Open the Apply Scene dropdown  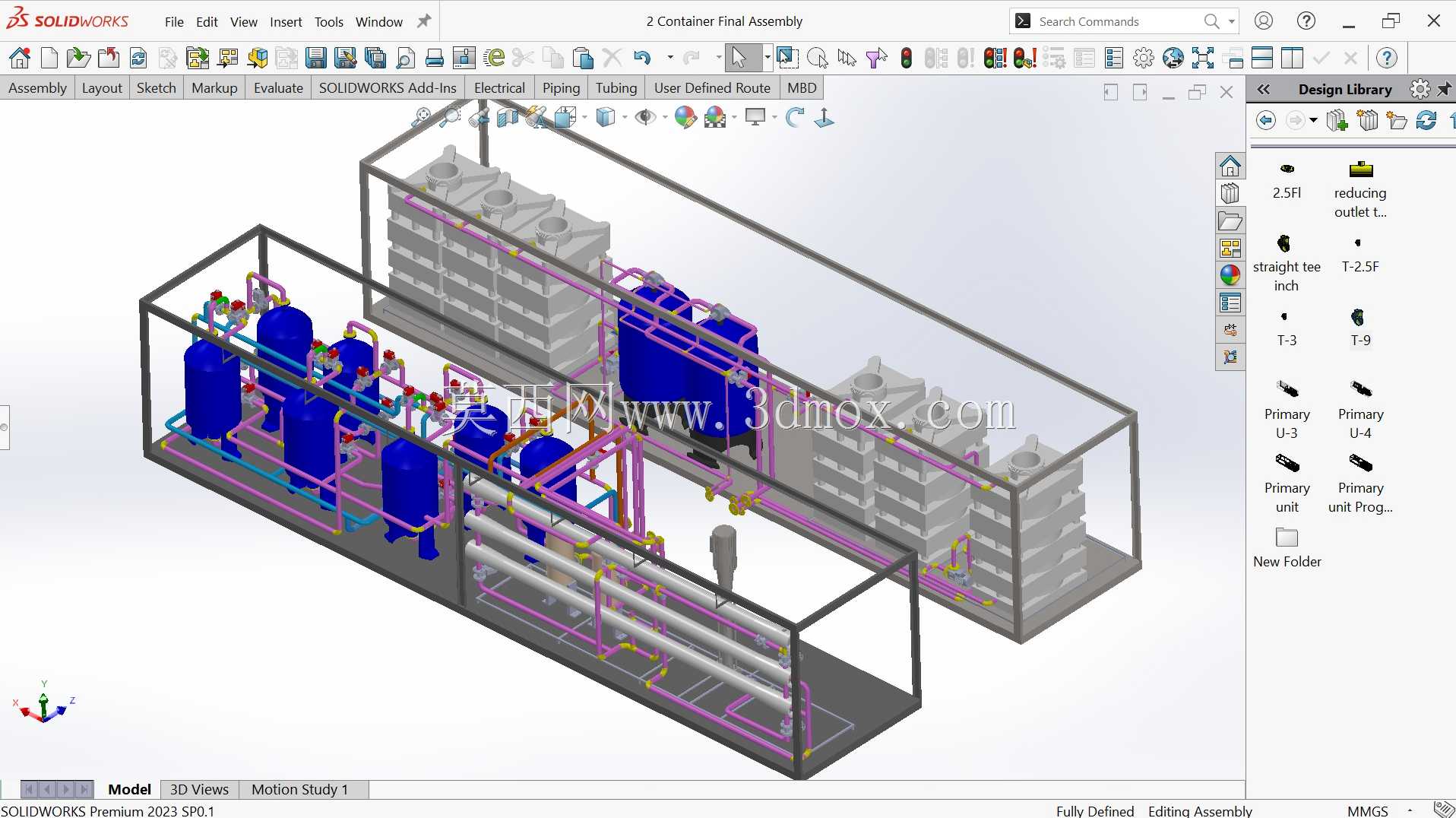click(x=734, y=117)
